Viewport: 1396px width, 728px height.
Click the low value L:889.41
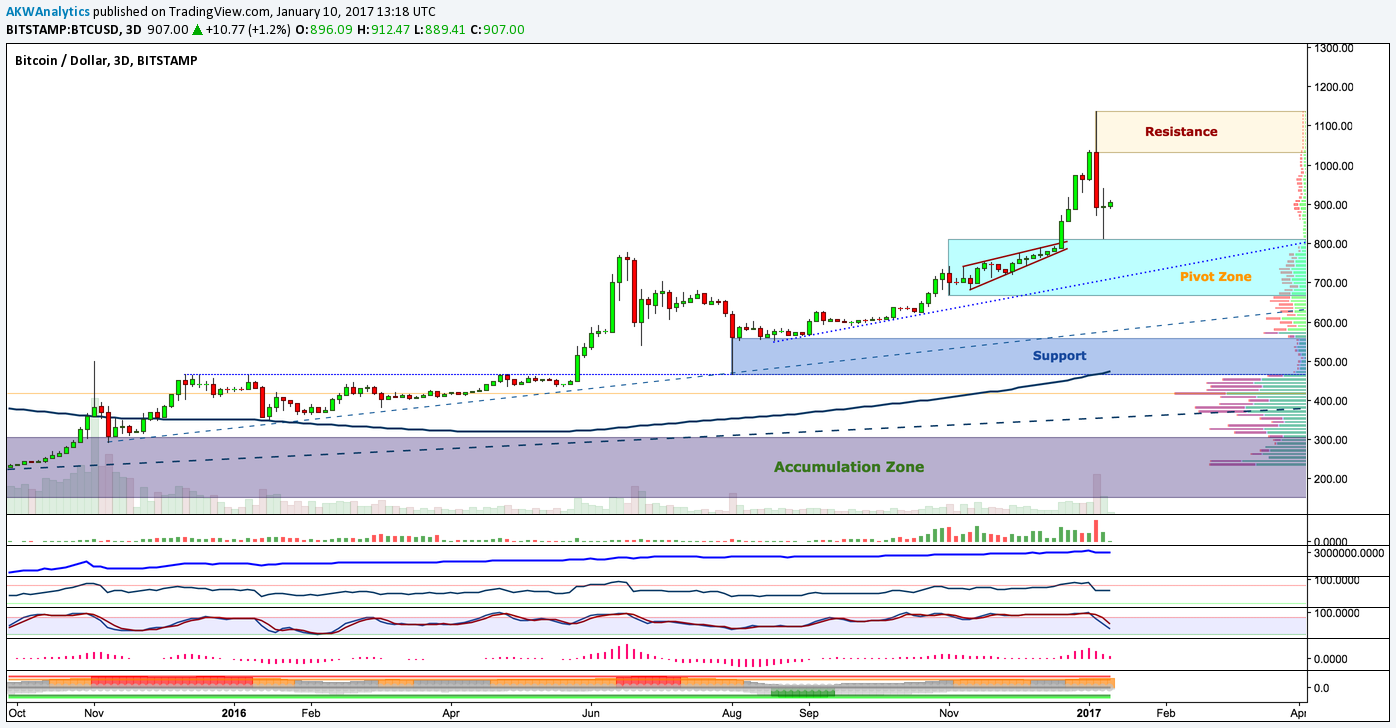point(441,30)
